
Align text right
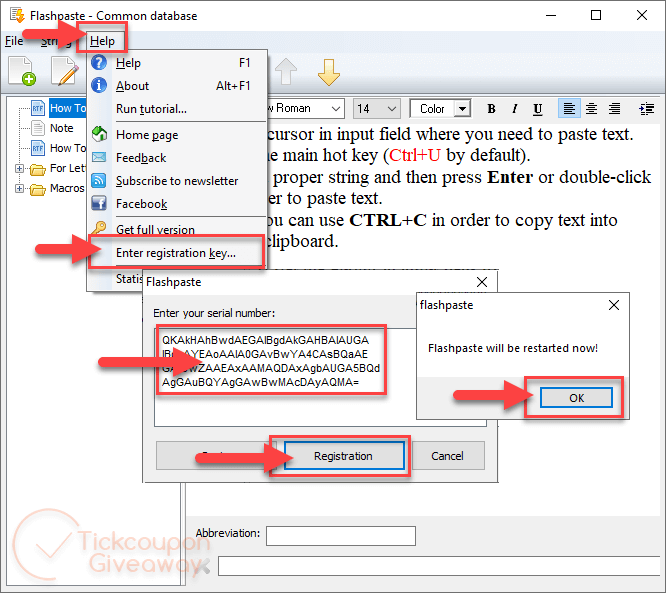coord(614,109)
